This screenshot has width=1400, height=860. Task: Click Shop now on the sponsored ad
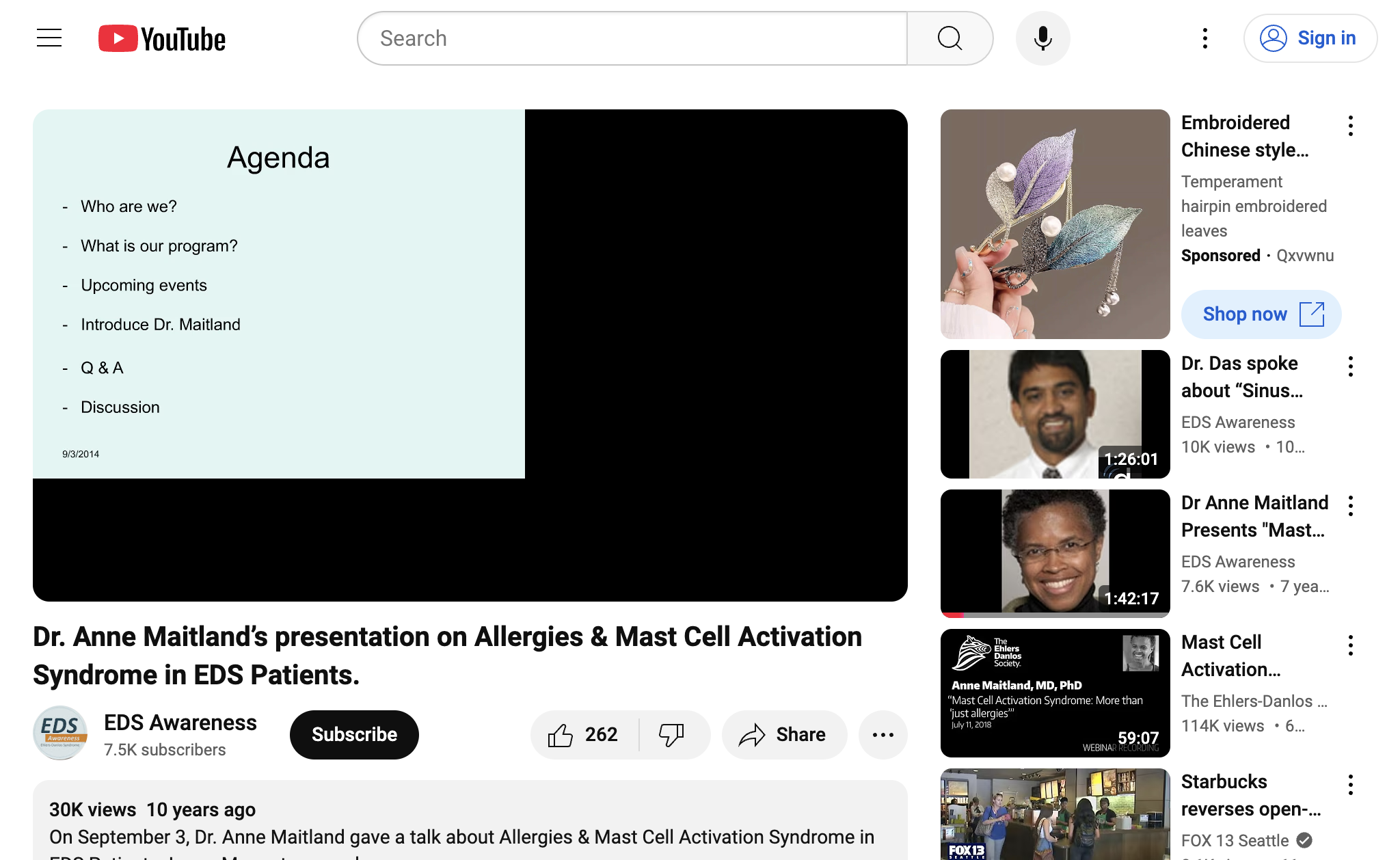tap(1261, 314)
